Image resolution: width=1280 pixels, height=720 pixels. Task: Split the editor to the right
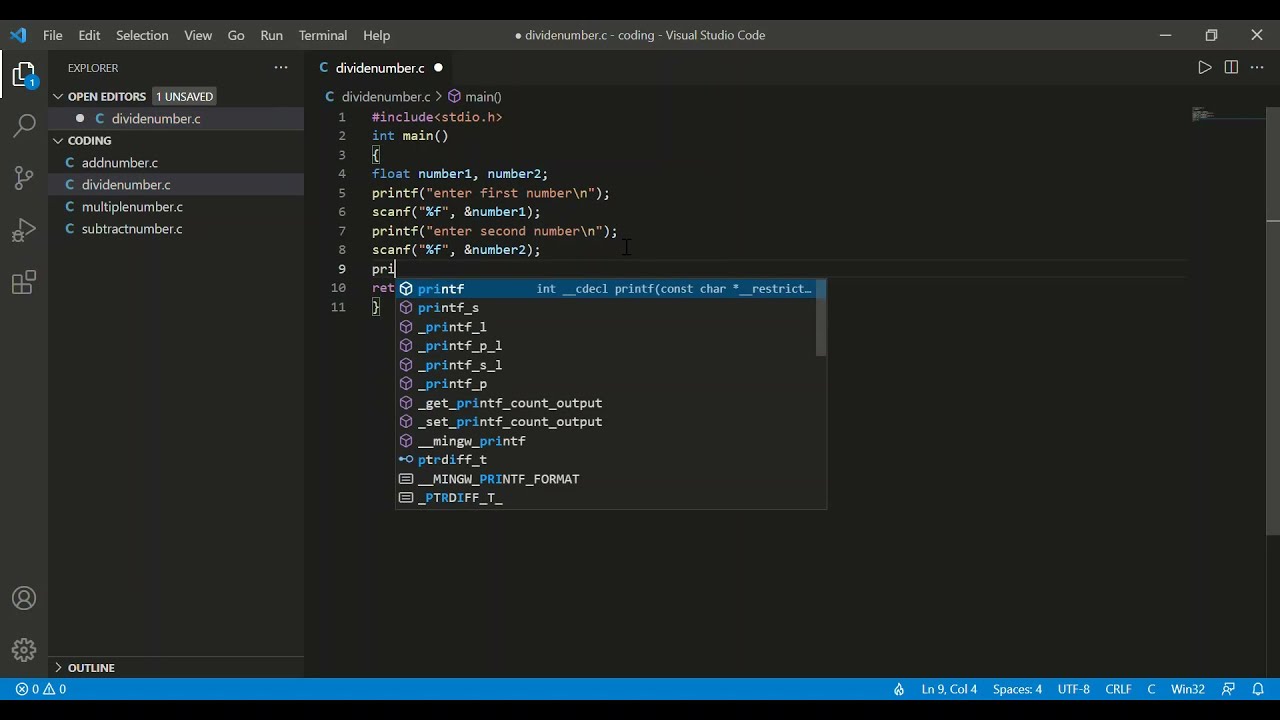[x=1231, y=67]
